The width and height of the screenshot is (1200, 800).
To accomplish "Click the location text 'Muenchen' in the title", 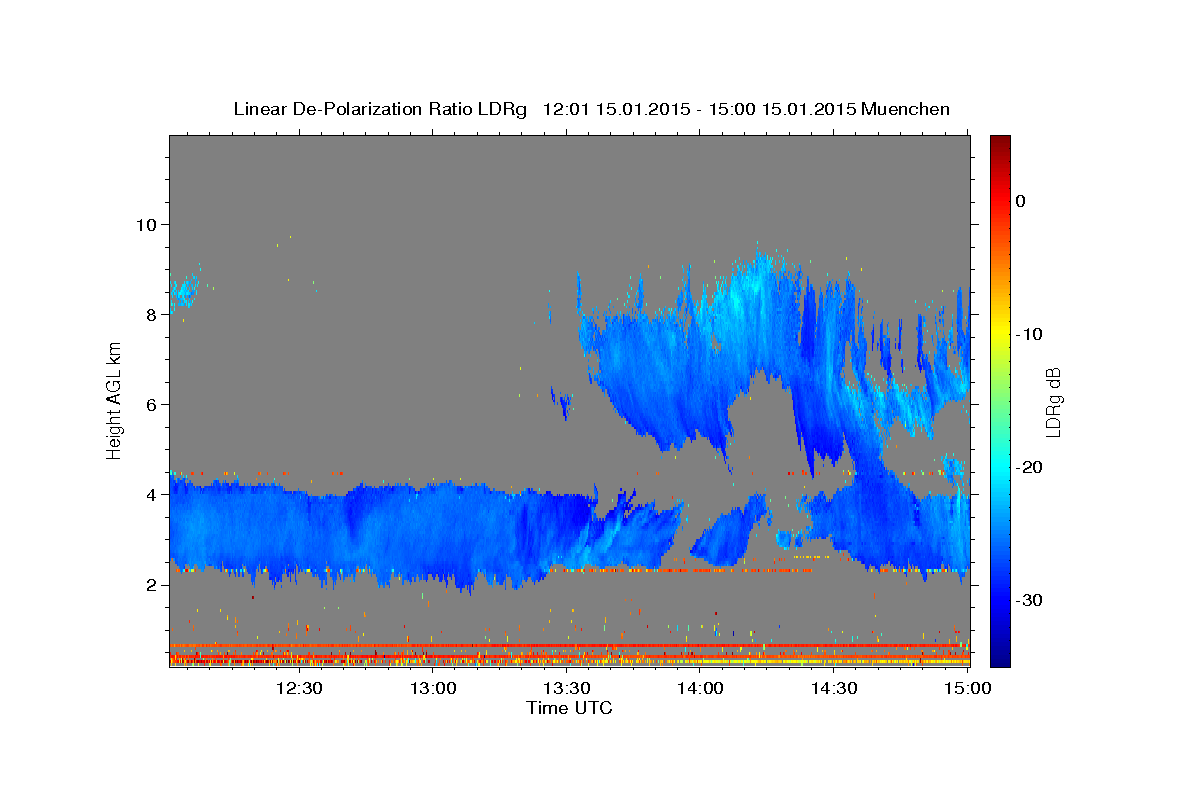I will pyautogui.click(x=905, y=109).
